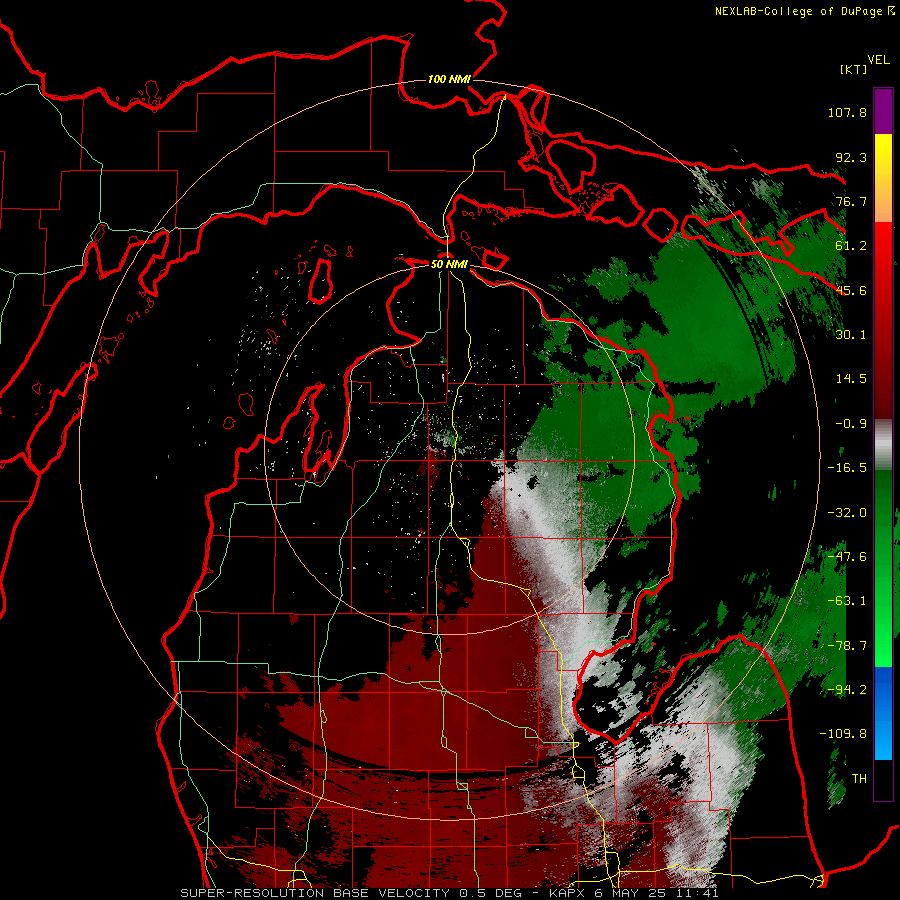Screen dimensions: 900x900
Task: Click the purple segment of color bar
Action: (x=883, y=111)
